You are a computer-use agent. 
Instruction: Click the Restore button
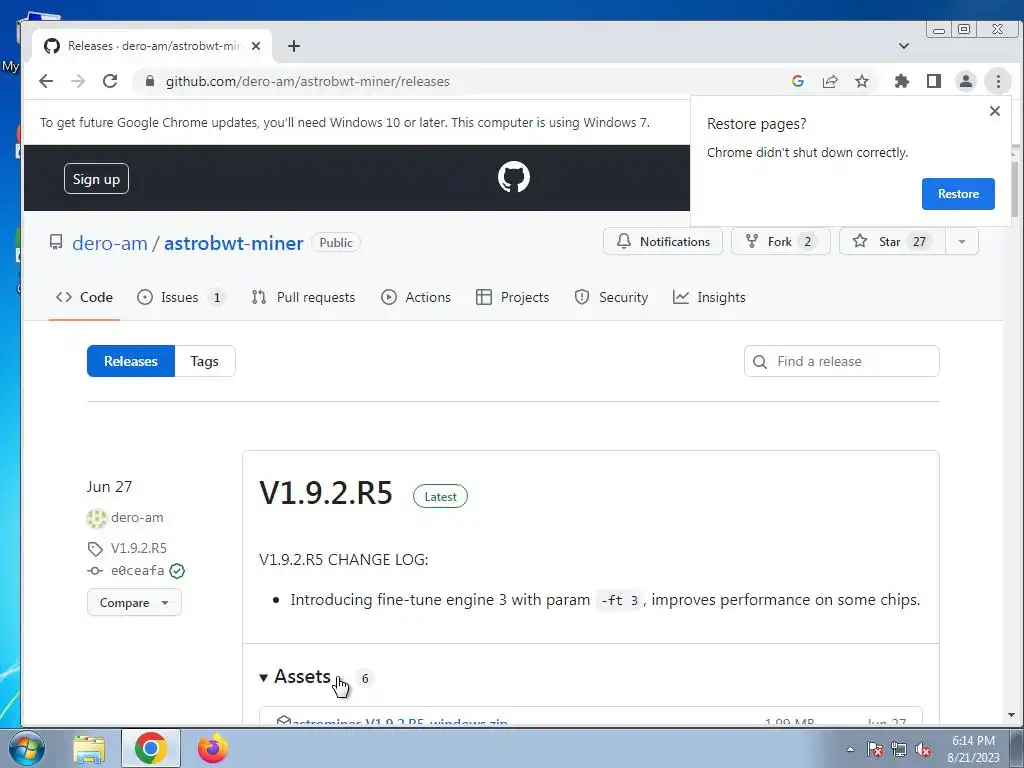958,194
